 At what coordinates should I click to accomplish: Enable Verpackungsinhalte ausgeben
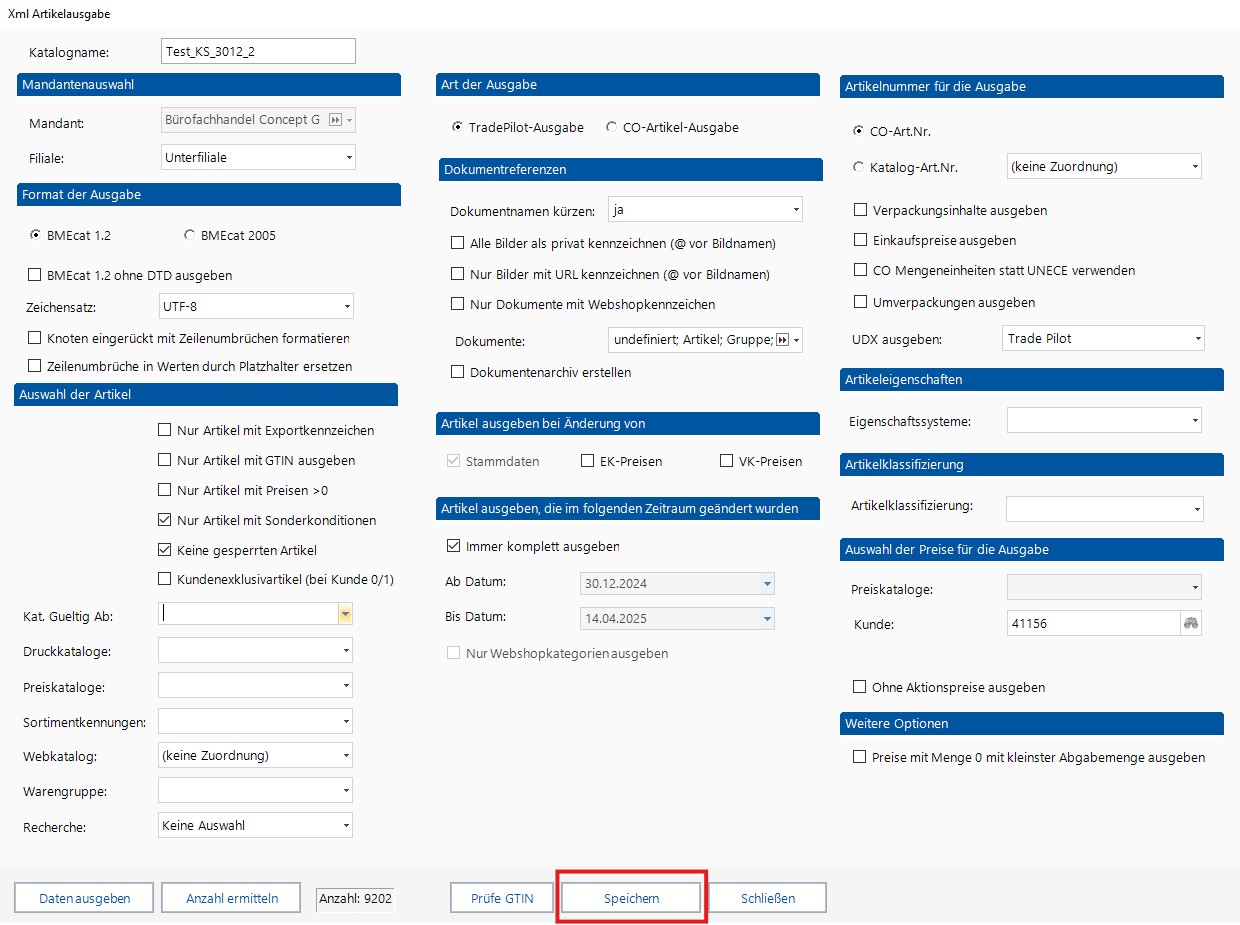click(x=860, y=210)
